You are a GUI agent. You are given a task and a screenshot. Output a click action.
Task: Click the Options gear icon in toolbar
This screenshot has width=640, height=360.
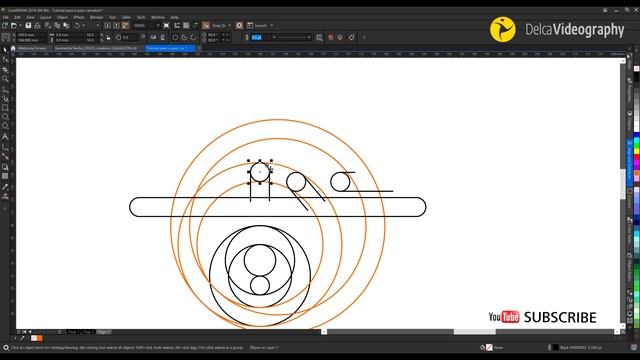(240, 25)
